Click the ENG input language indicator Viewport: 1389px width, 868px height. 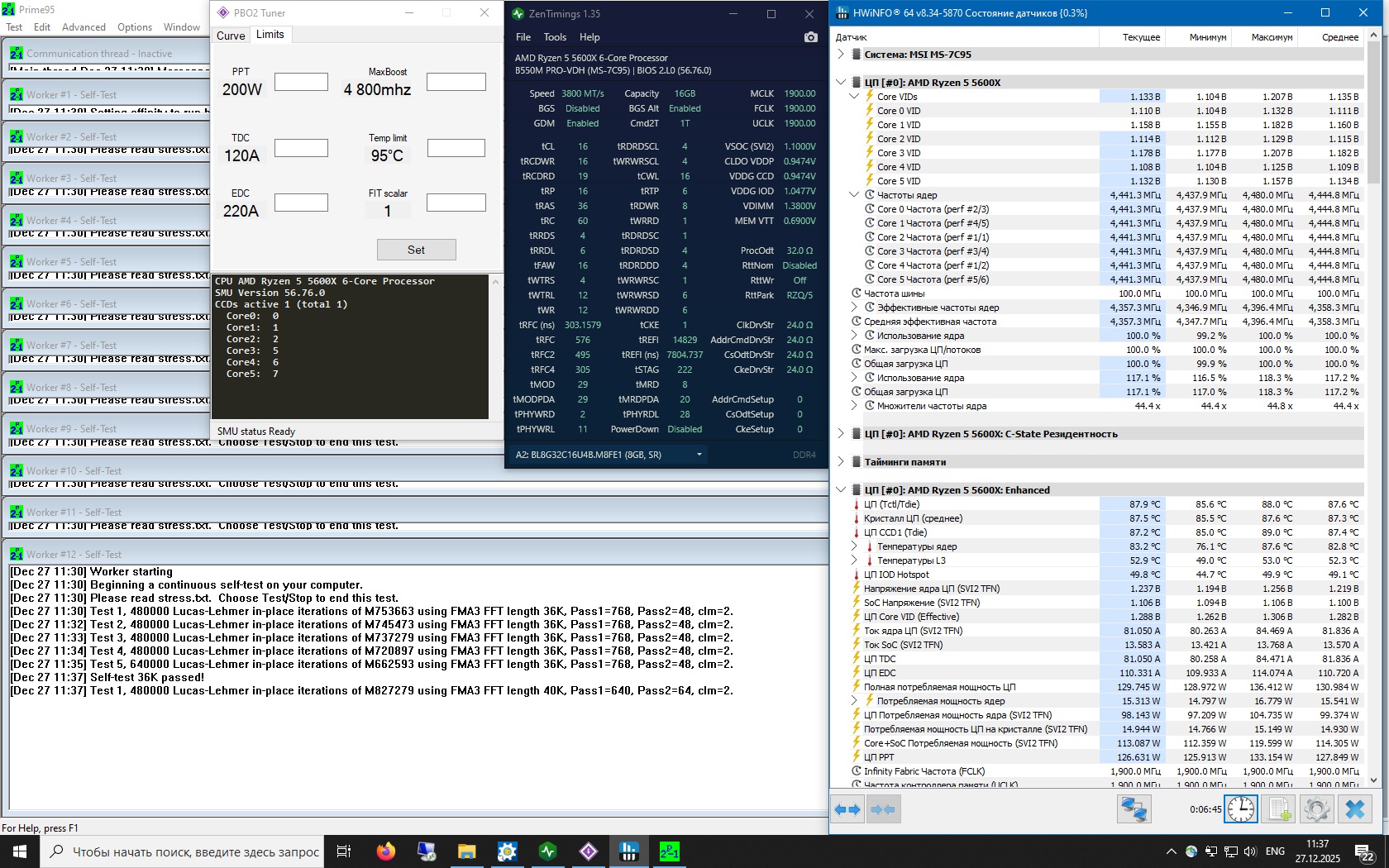click(1275, 851)
